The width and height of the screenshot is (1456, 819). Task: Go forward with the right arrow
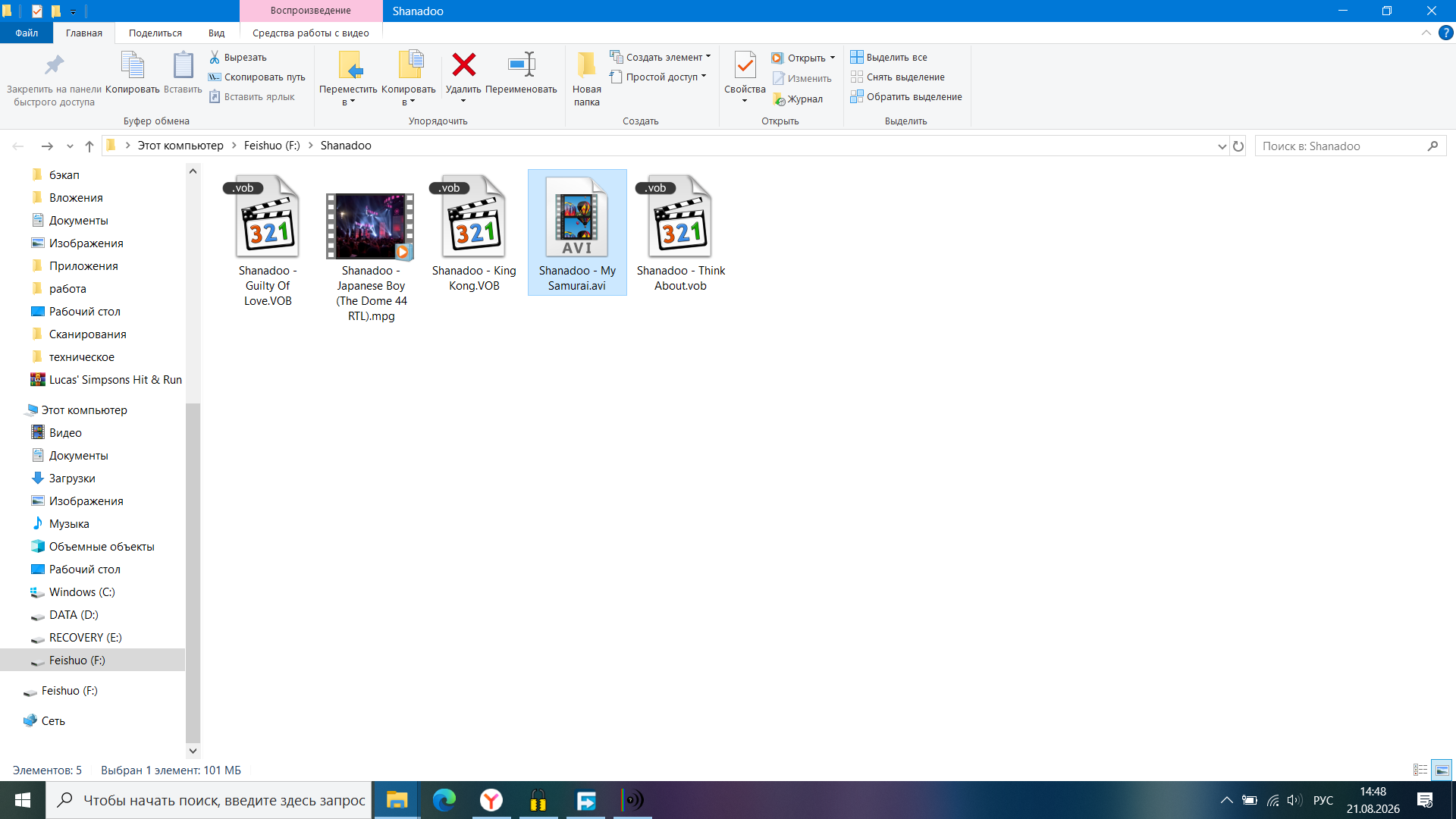point(47,146)
